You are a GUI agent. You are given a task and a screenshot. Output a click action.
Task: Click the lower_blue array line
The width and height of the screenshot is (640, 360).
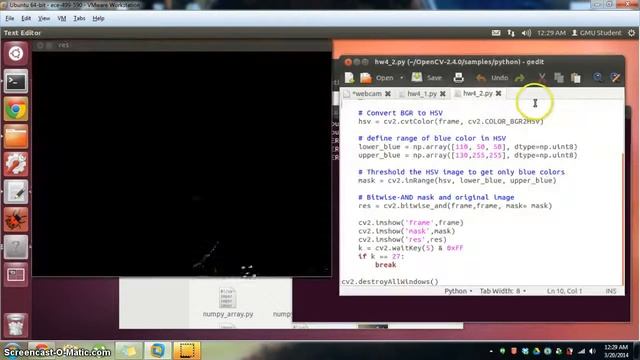[x=468, y=147]
